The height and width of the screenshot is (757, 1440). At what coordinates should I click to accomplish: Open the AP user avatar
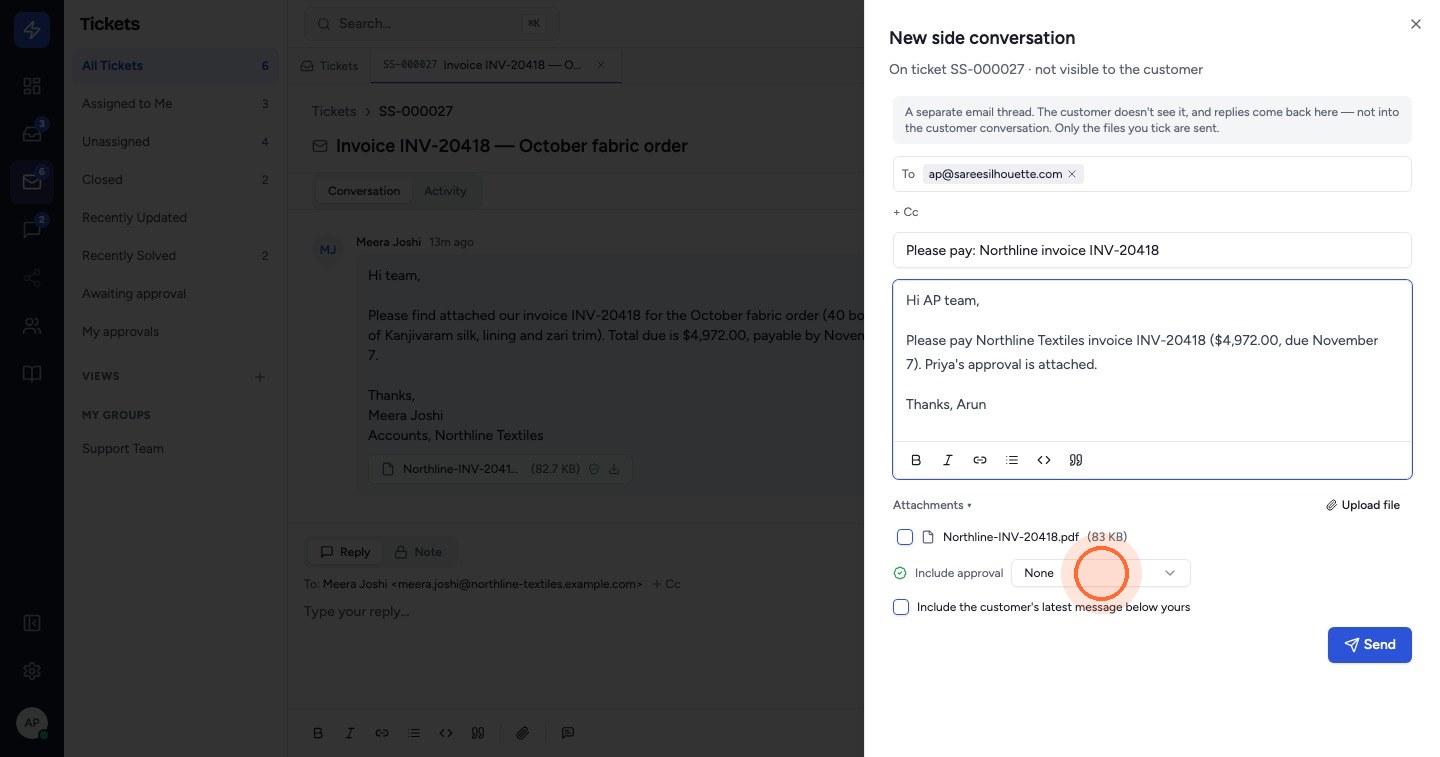[x=32, y=723]
